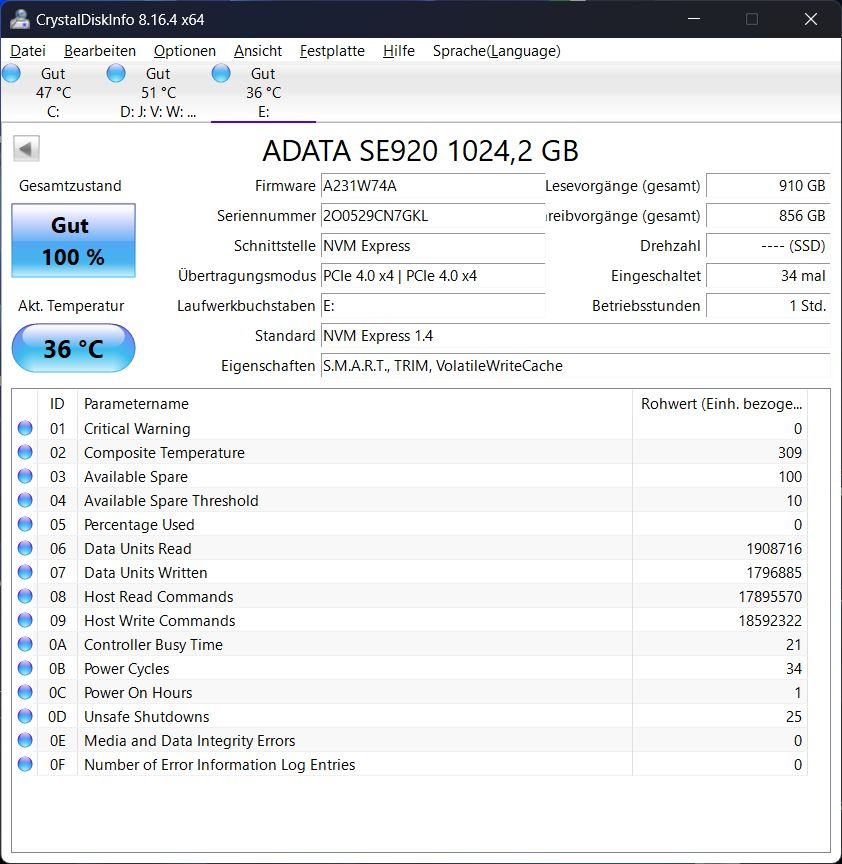This screenshot has width=842, height=864.
Task: Click the 36 °C temperature button
Action: [73, 349]
